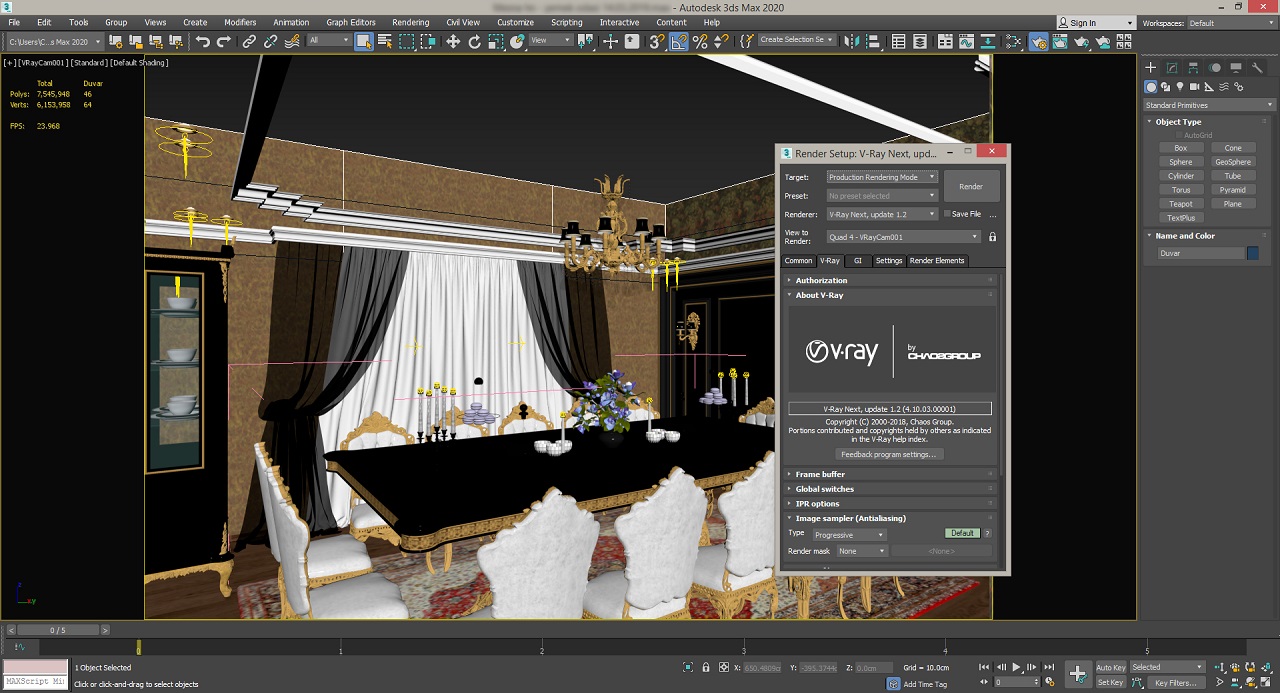Open the Rendering menu

click(410, 22)
